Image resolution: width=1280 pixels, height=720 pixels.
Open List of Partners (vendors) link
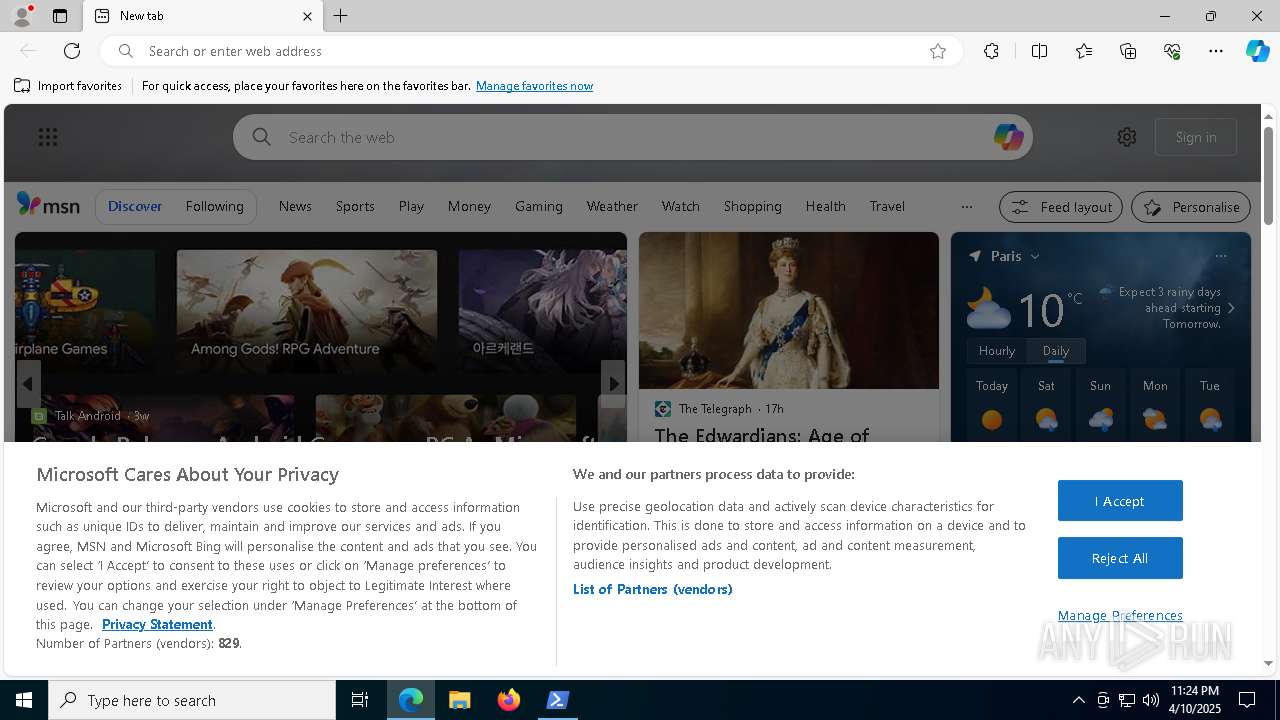coord(652,589)
